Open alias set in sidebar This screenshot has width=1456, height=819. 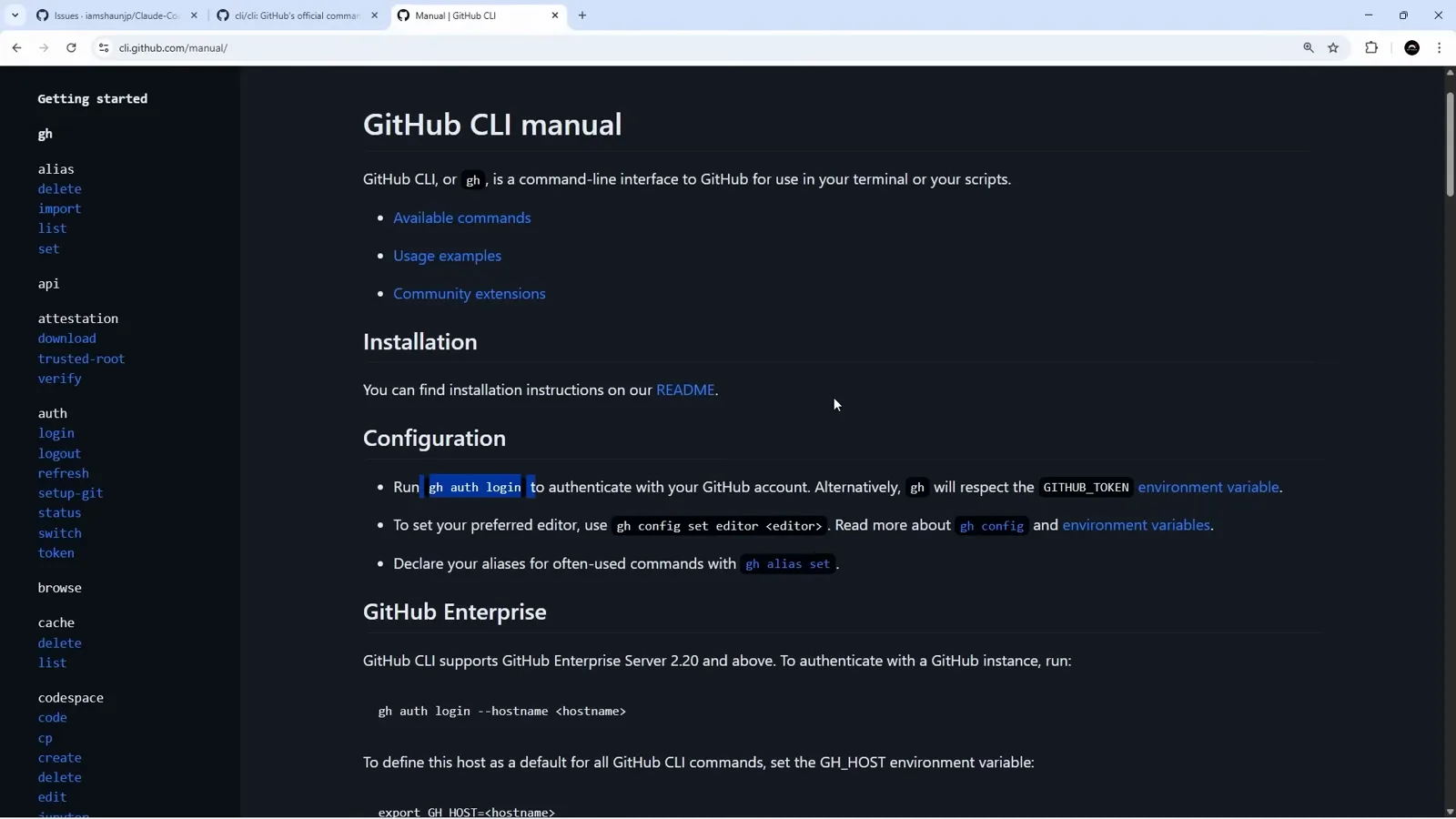(48, 248)
